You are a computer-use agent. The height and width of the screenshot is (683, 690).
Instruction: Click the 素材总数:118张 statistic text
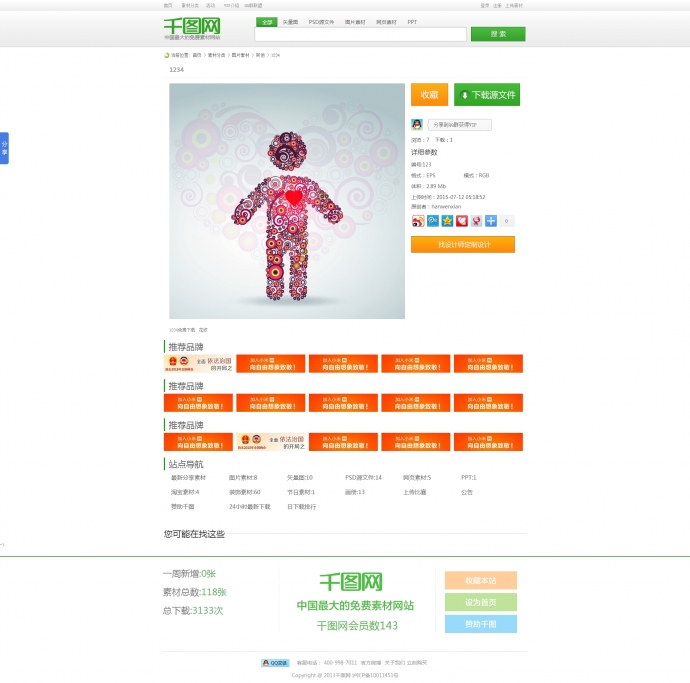tap(195, 592)
